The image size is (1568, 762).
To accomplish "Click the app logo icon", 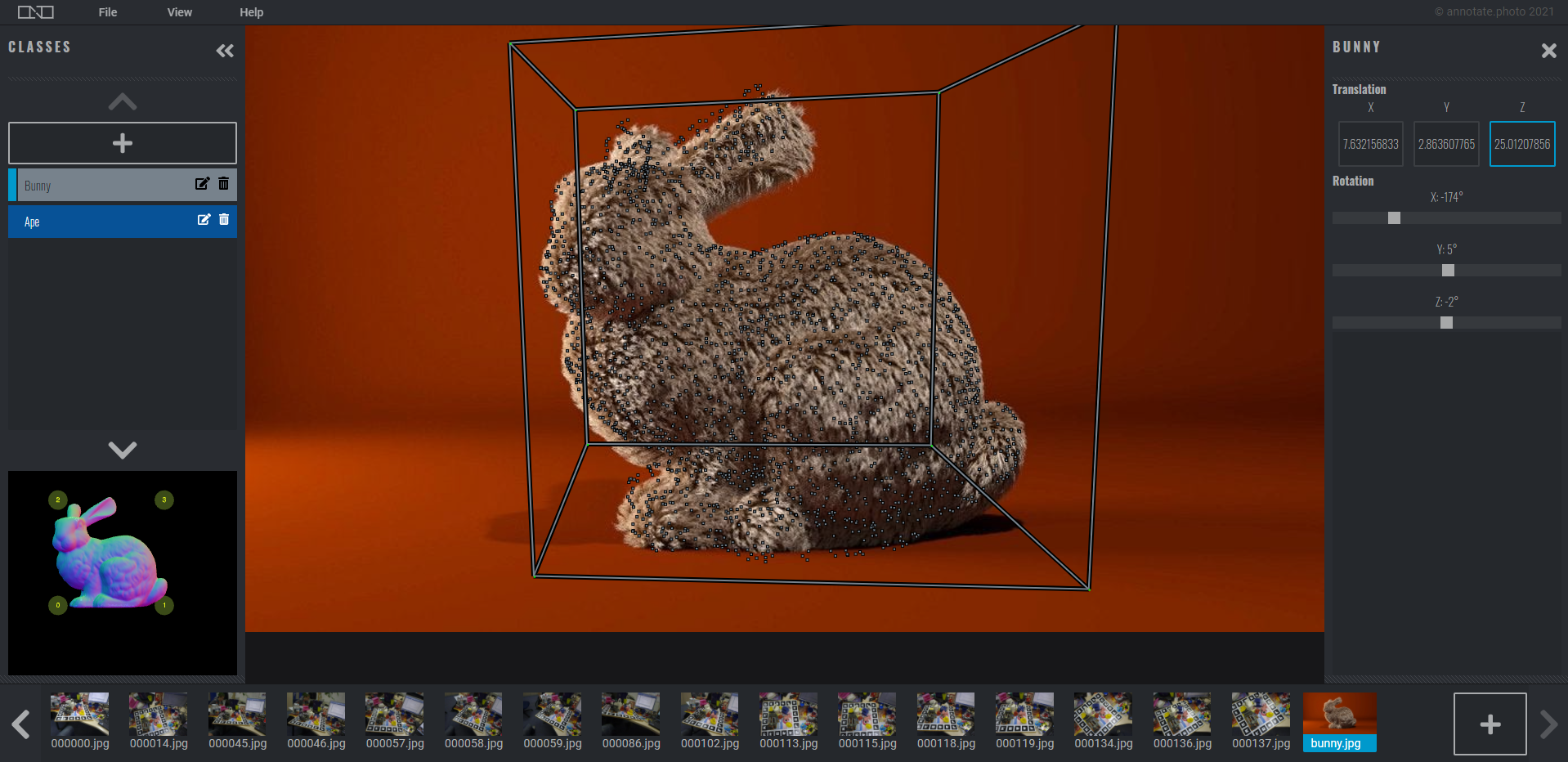I will [x=36, y=12].
